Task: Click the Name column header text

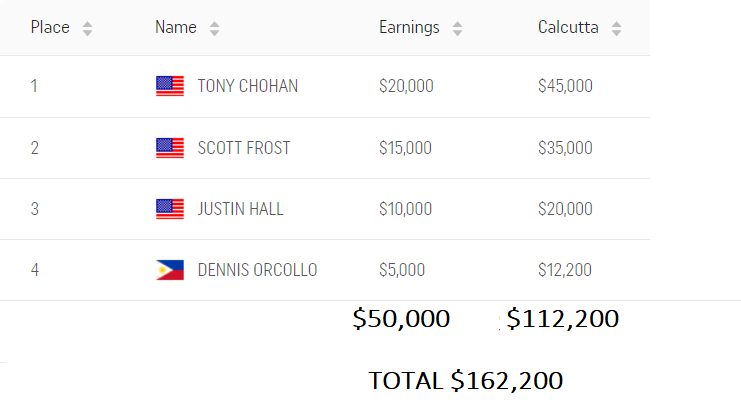Action: (x=175, y=28)
